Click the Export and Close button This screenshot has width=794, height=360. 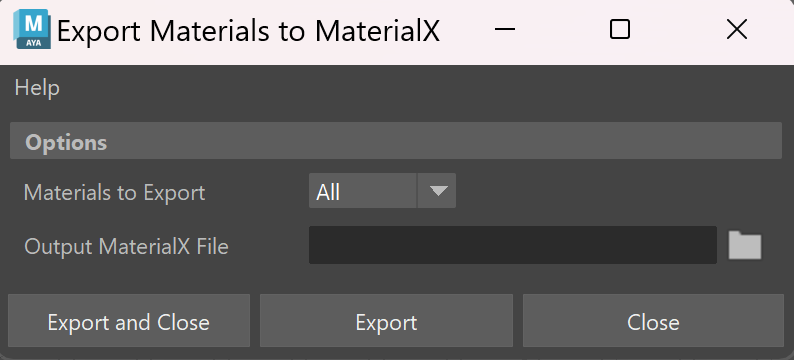(x=129, y=321)
